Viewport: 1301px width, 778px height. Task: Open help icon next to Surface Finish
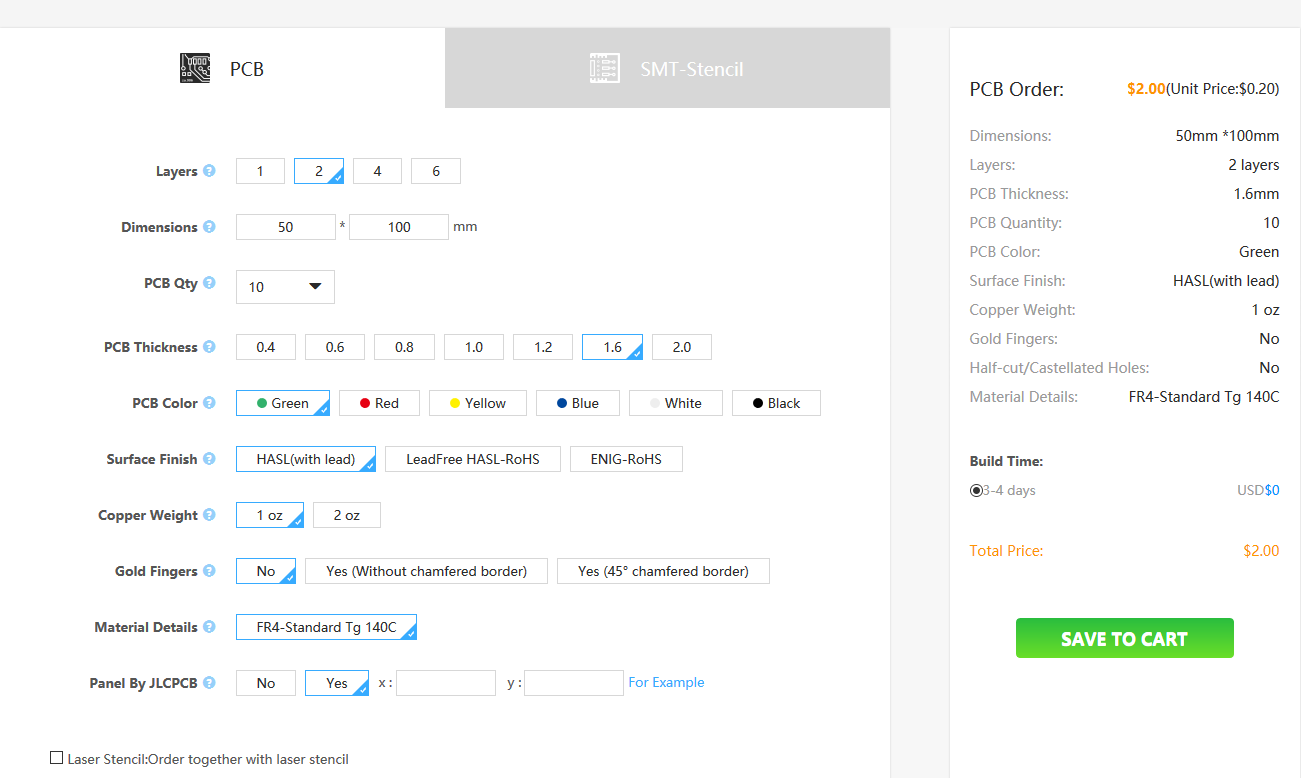tap(209, 459)
